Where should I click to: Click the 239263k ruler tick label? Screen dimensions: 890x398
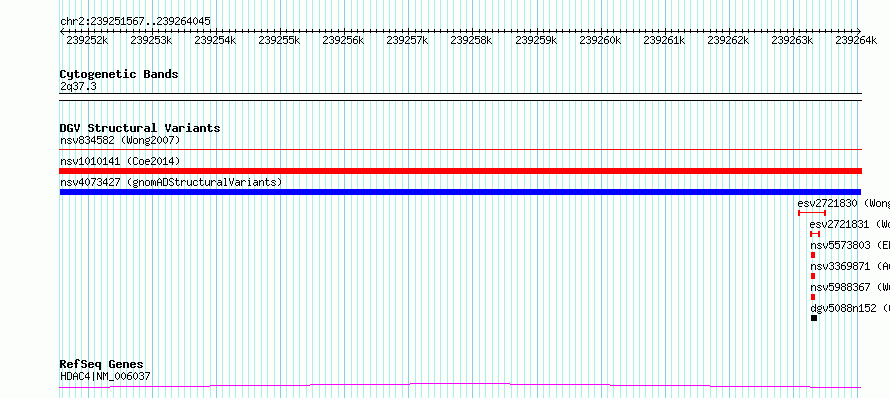click(x=793, y=40)
